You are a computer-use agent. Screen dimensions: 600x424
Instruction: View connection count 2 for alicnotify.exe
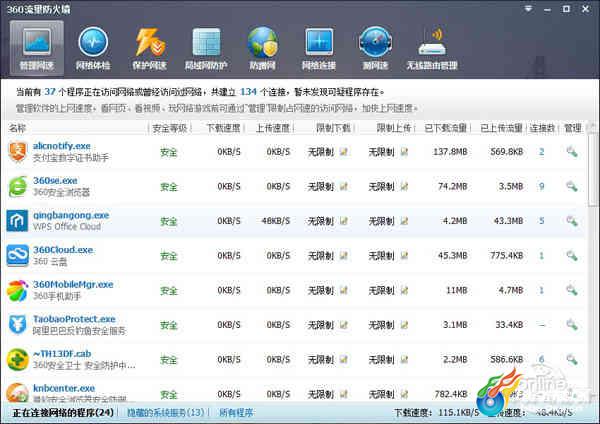point(541,152)
